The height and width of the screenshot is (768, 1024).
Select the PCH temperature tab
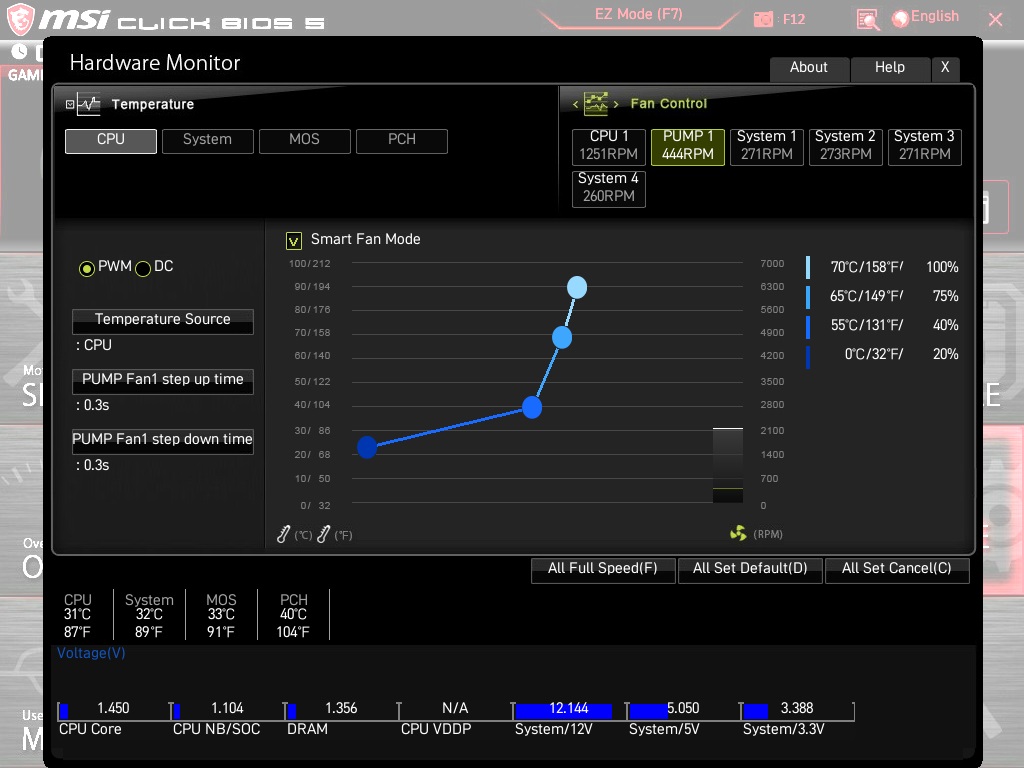[402, 140]
